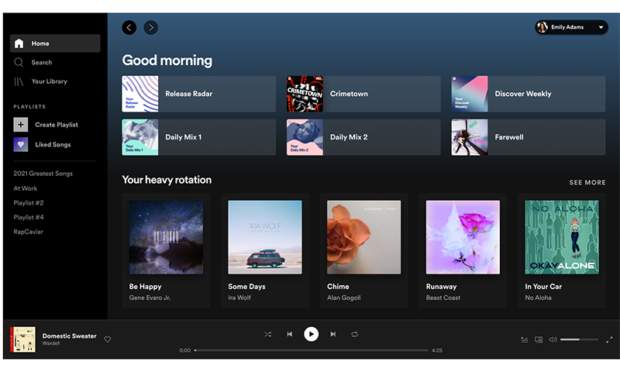Click artist name No Aloha
Screen dimensions: 620x372
coord(538,298)
